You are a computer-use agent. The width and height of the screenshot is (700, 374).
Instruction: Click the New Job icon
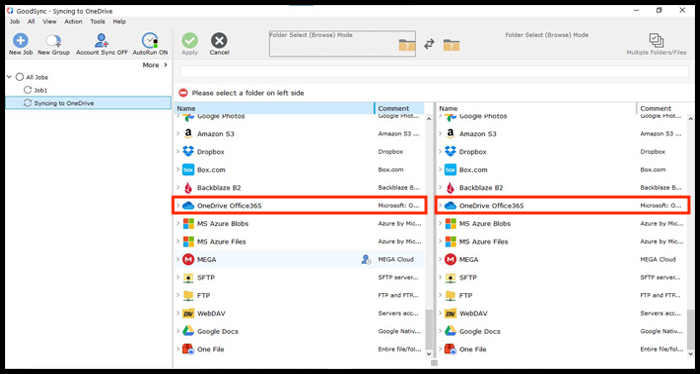click(x=21, y=41)
